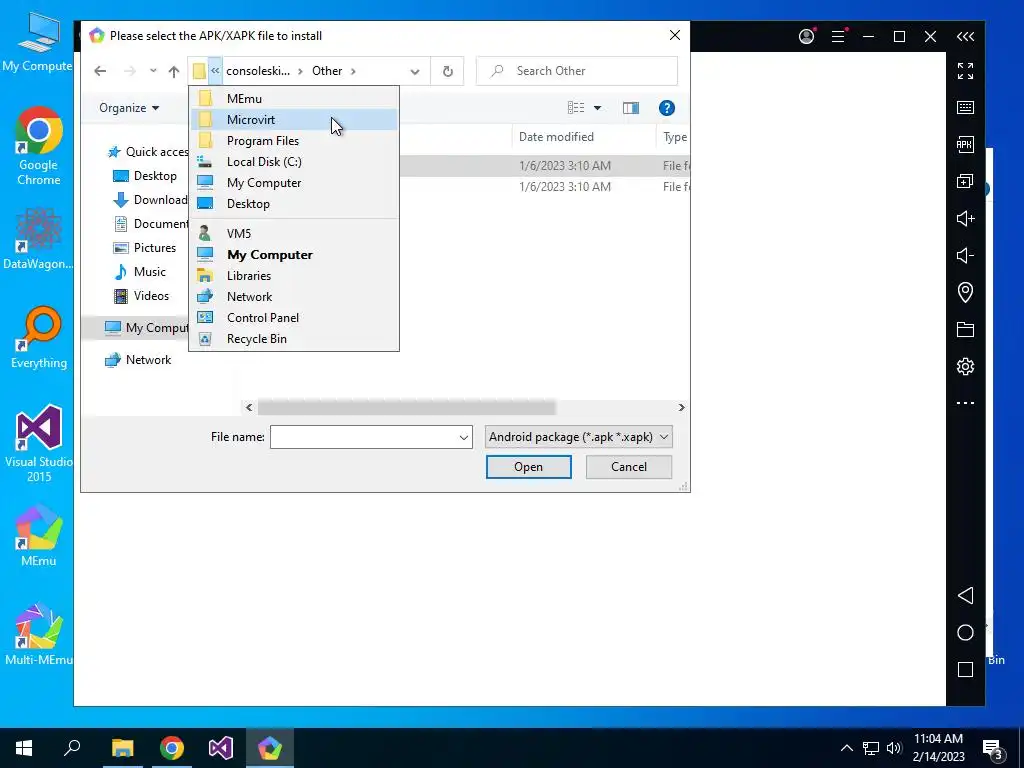This screenshot has height=768, width=1024.
Task: Open Videos in navigation pane
Action: click(x=141, y=296)
